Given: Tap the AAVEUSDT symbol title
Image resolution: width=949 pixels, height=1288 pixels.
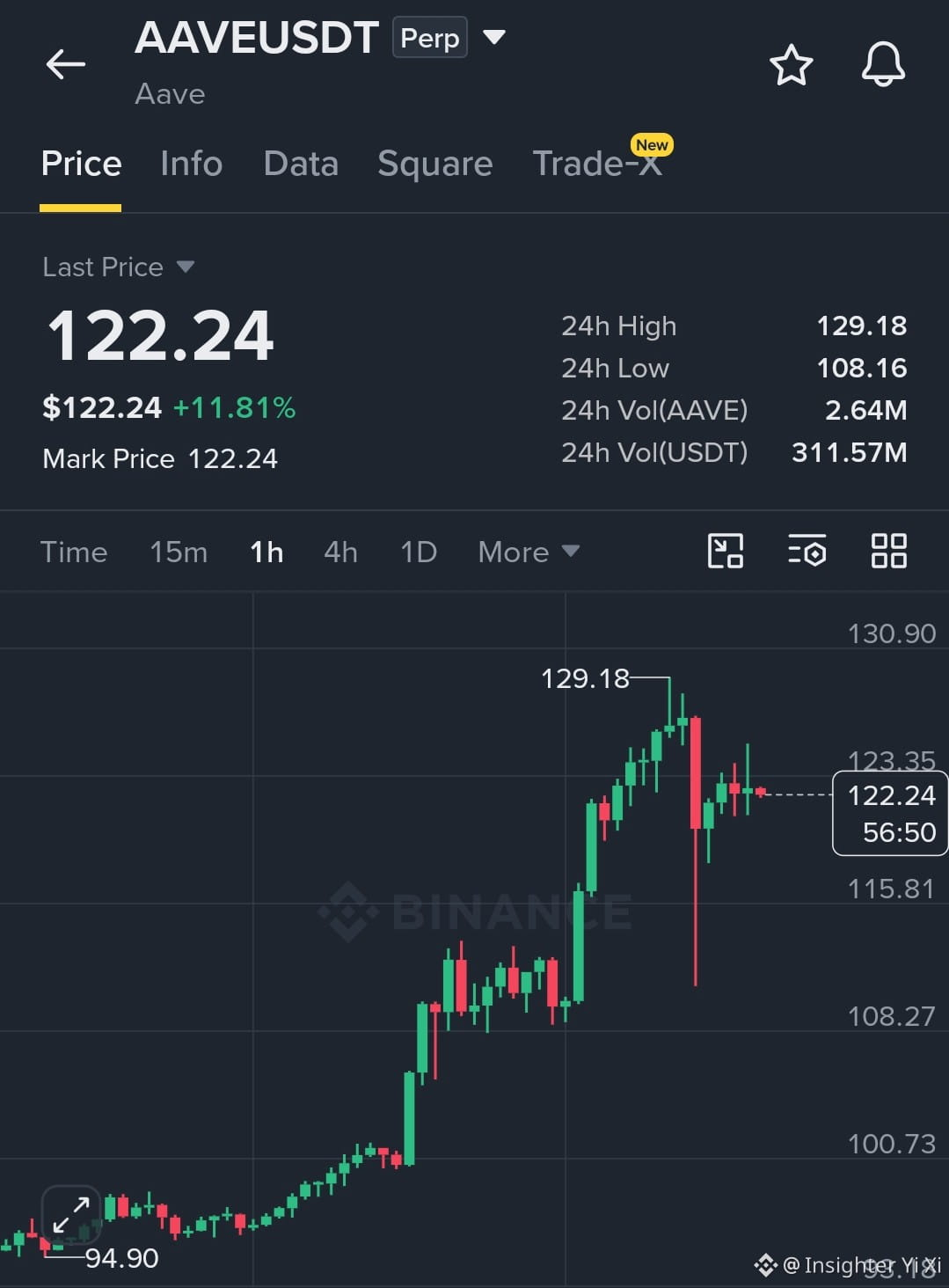Looking at the screenshot, I should (x=257, y=38).
